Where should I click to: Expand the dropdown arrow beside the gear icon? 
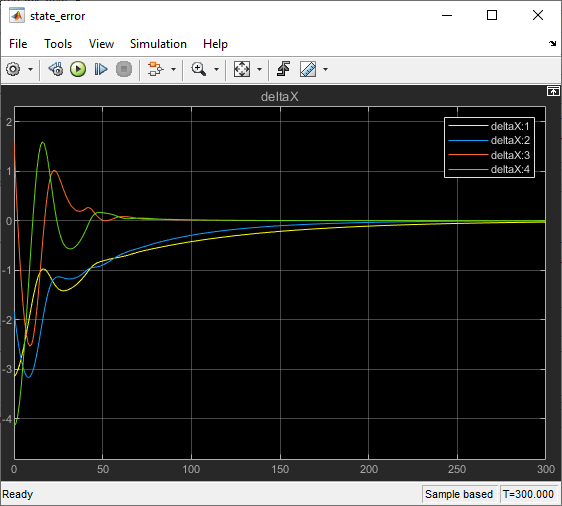pyautogui.click(x=30, y=70)
